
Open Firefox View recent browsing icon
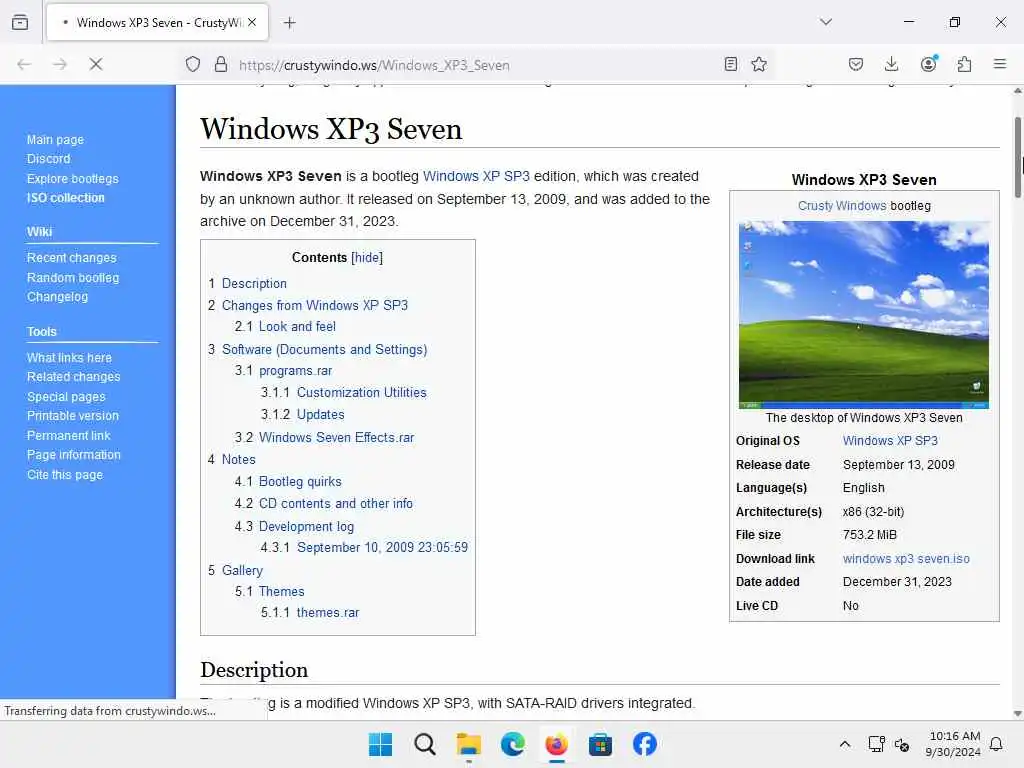20,22
